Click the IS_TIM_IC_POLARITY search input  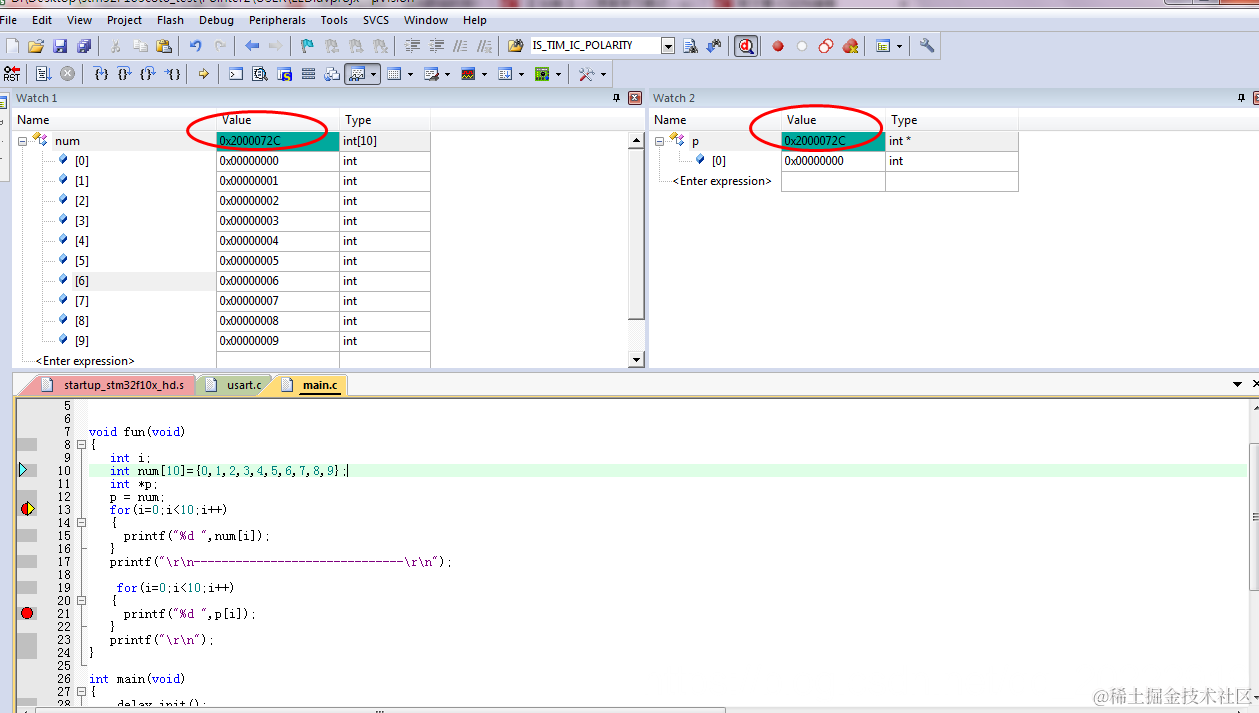[x=595, y=46]
